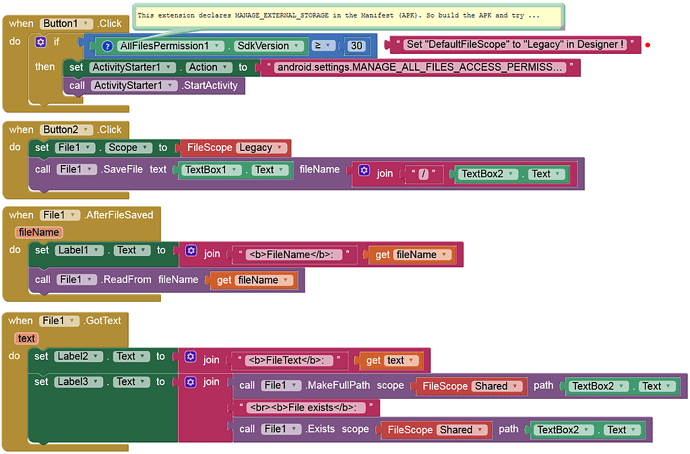Open the Label1 component dropdown
Screen dimensions: 690x454
(x=79, y=250)
